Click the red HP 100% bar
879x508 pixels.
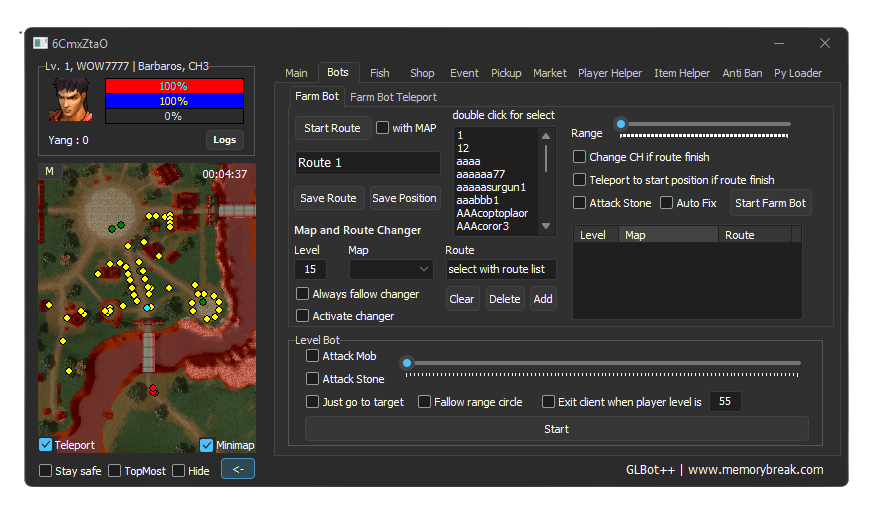pyautogui.click(x=174, y=86)
